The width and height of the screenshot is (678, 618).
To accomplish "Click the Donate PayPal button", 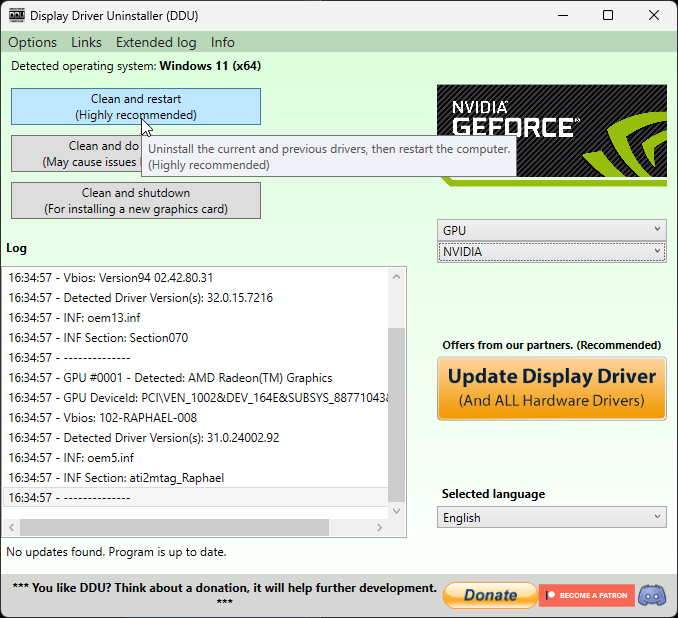I will 490,595.
